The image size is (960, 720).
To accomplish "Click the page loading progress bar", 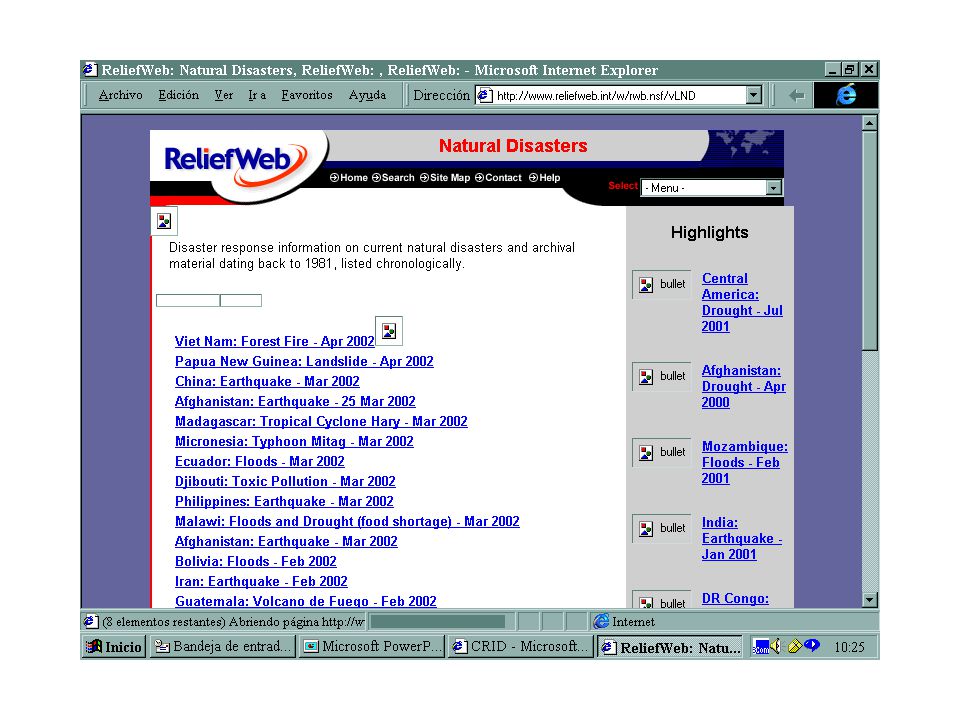I will 438,621.
